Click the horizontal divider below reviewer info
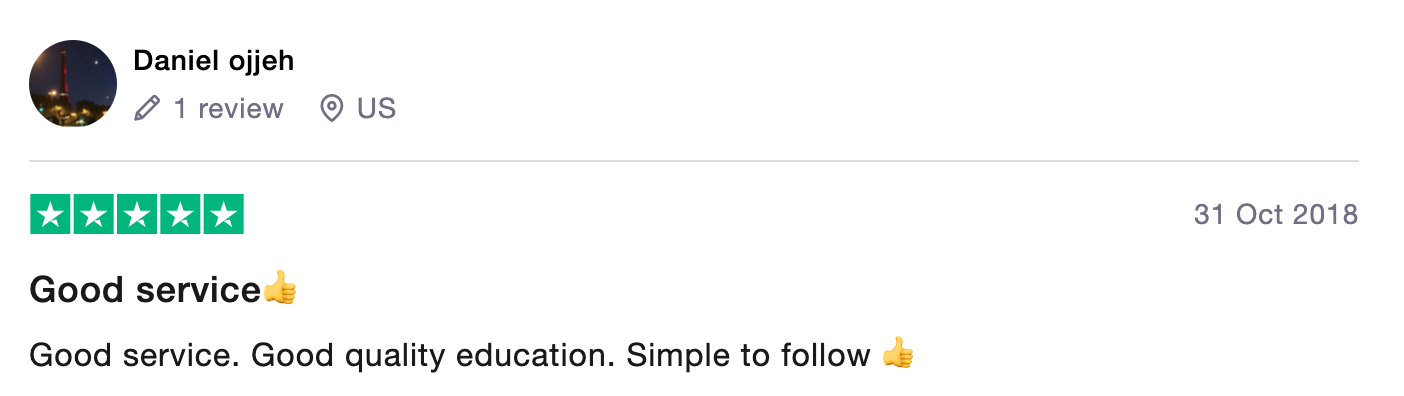Screen dimensions: 1404x396 point(694,161)
